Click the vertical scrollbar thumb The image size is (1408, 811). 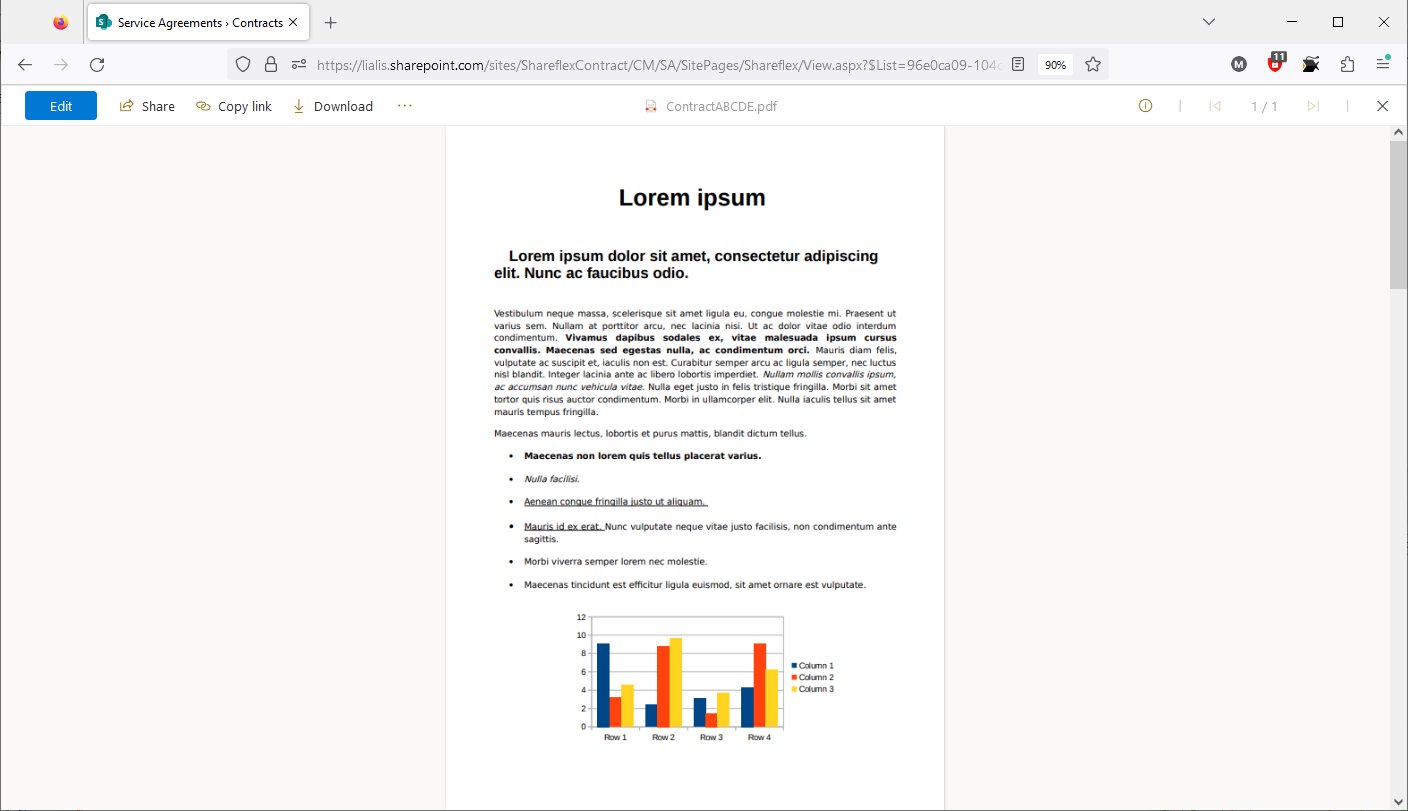click(1398, 215)
